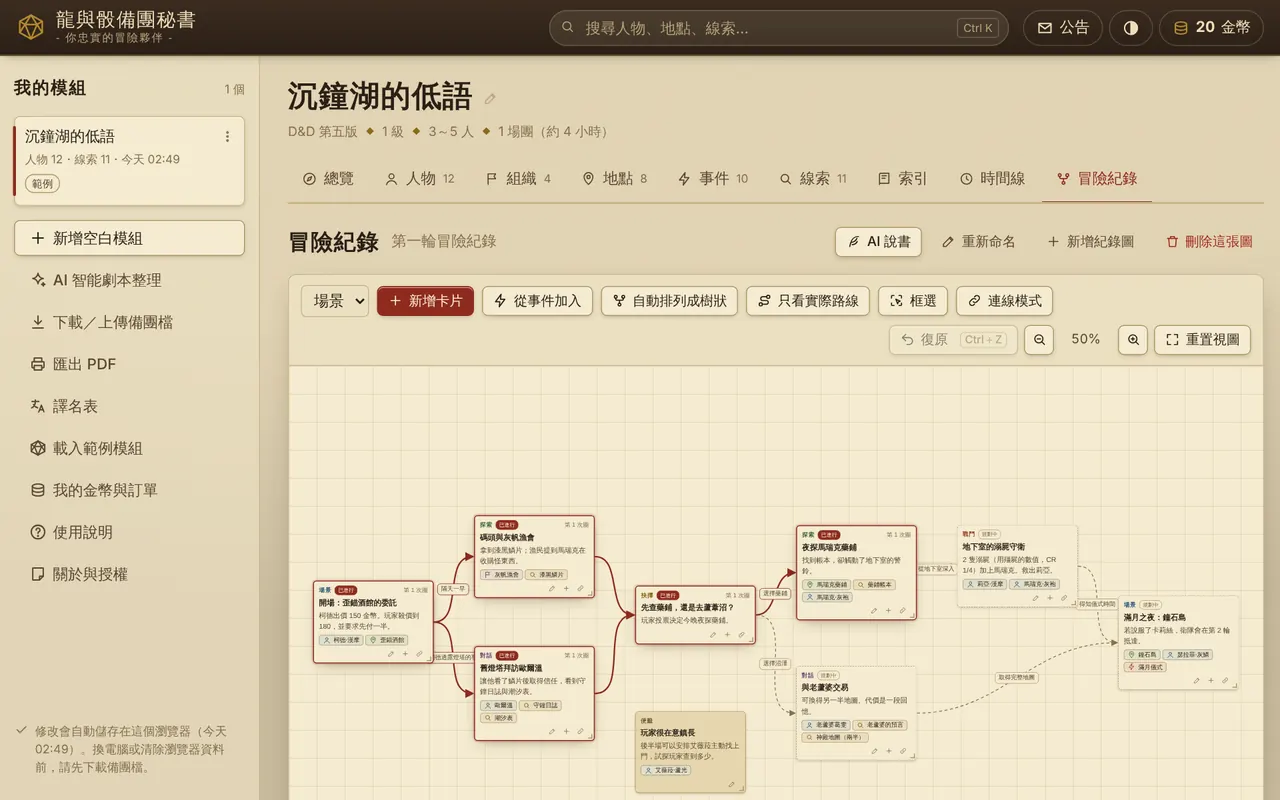Viewport: 1280px width, 800px height.
Task: Click the pencil icon beside the module title
Action: tap(490, 99)
